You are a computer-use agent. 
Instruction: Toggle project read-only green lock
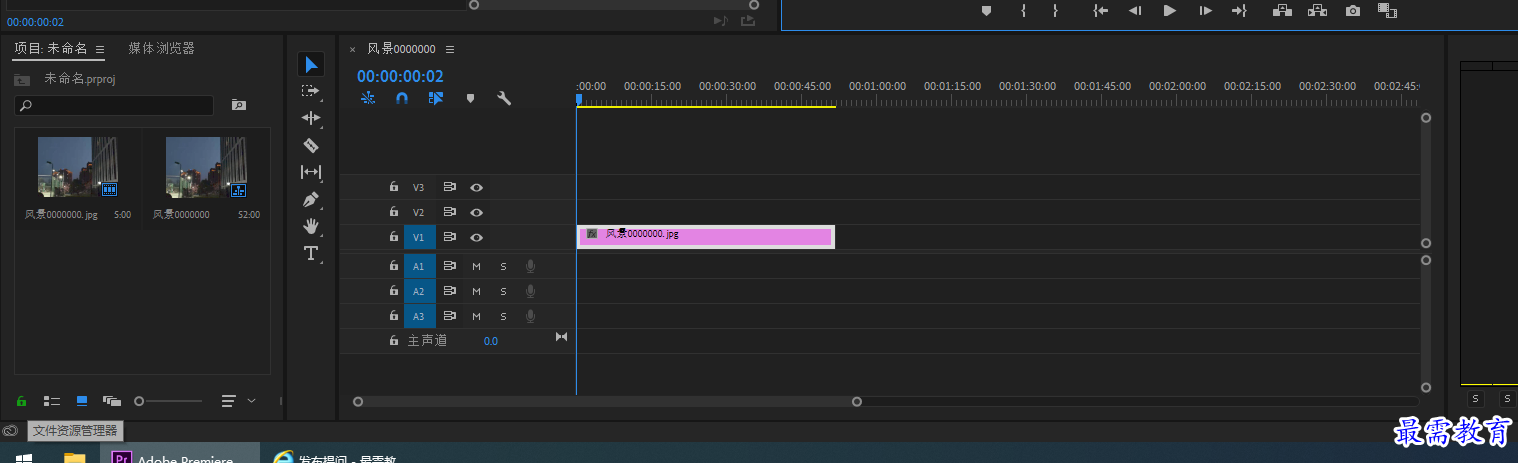point(20,400)
